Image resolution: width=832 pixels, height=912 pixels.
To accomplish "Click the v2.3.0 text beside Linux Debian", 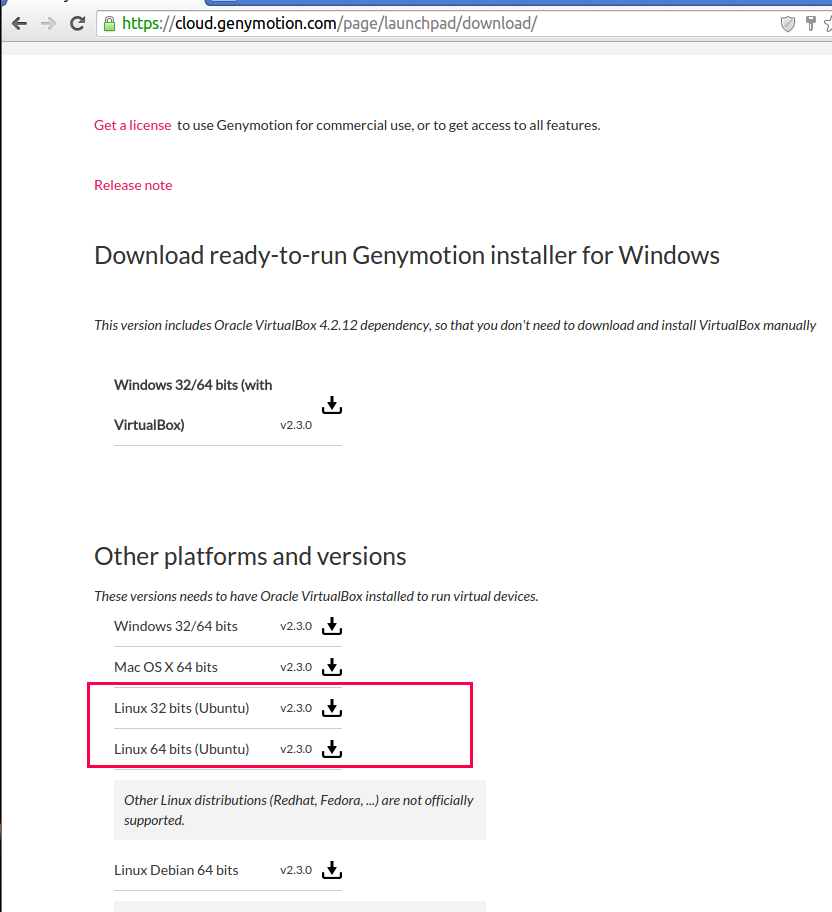I will (x=296, y=870).
